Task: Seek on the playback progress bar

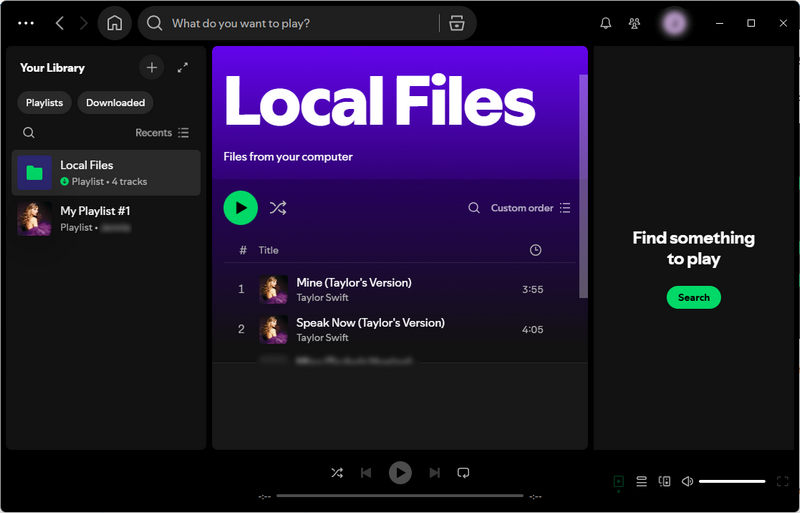Action: 400,496
